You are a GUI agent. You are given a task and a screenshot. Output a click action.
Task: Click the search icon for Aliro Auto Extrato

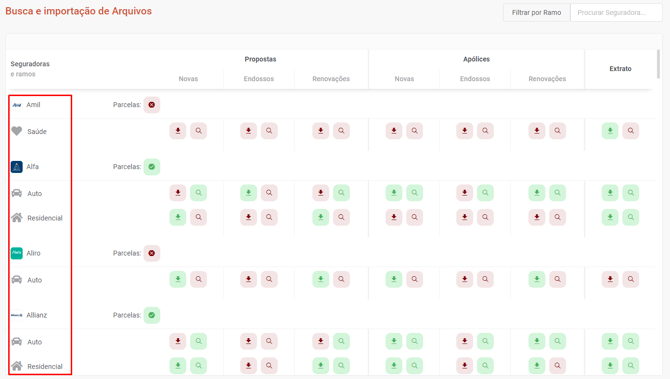point(631,279)
